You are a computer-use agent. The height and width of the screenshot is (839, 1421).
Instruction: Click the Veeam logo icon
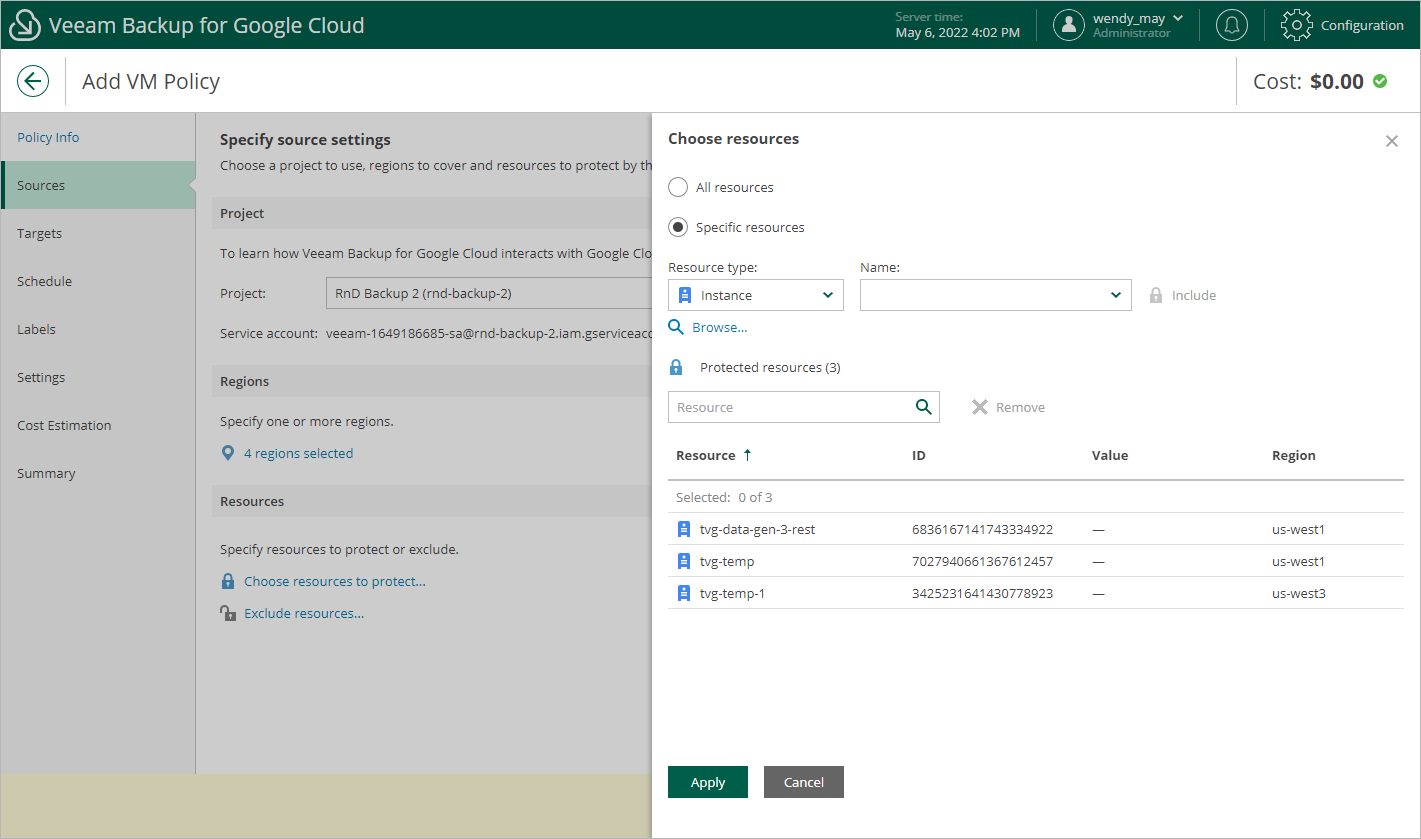point(24,25)
